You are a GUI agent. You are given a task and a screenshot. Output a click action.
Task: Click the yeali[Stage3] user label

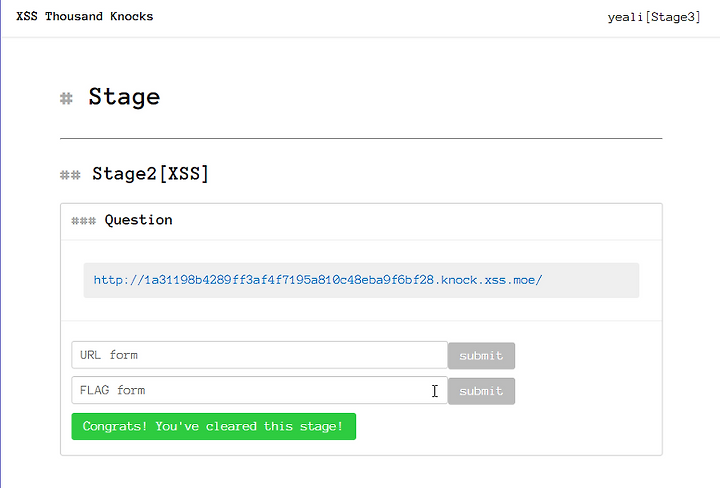point(654,17)
